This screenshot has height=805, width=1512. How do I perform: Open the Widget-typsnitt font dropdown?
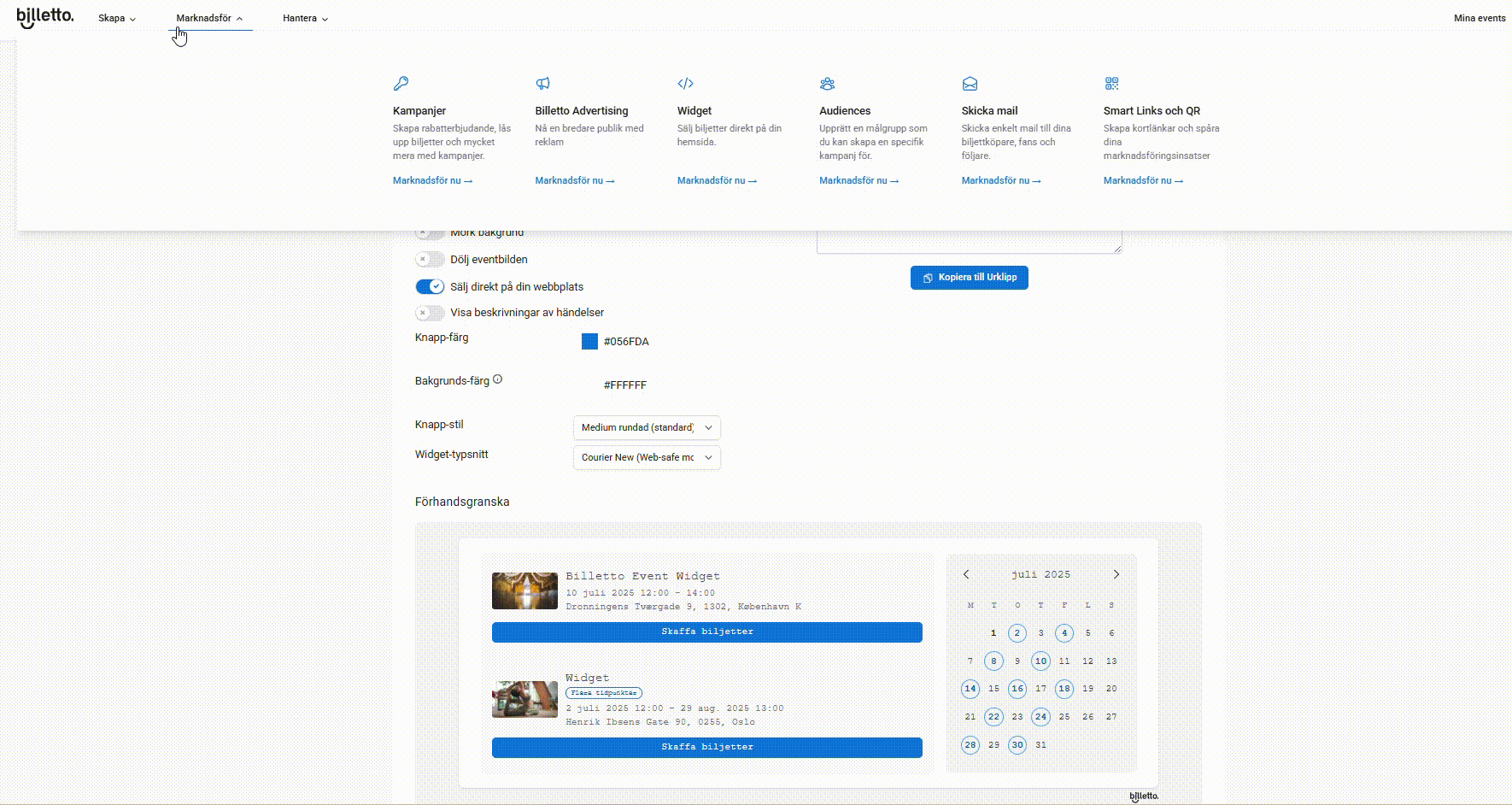[647, 457]
